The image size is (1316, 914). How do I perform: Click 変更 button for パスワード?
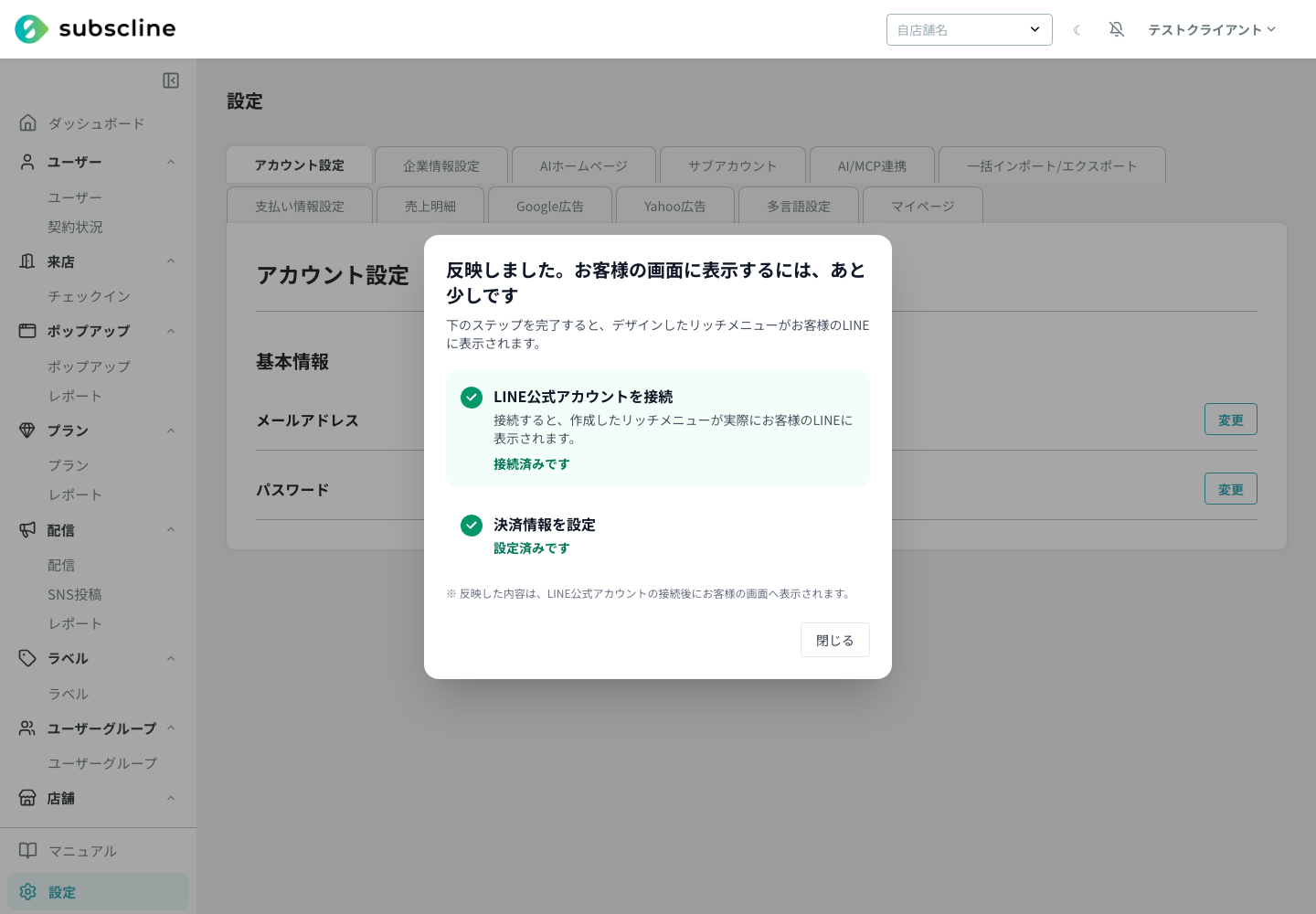click(1231, 489)
